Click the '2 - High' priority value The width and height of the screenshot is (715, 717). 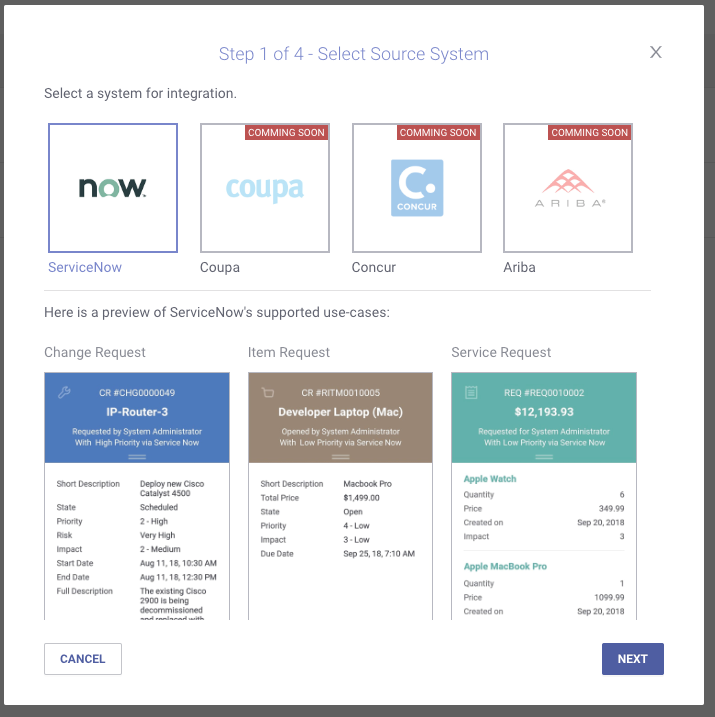pos(154,521)
